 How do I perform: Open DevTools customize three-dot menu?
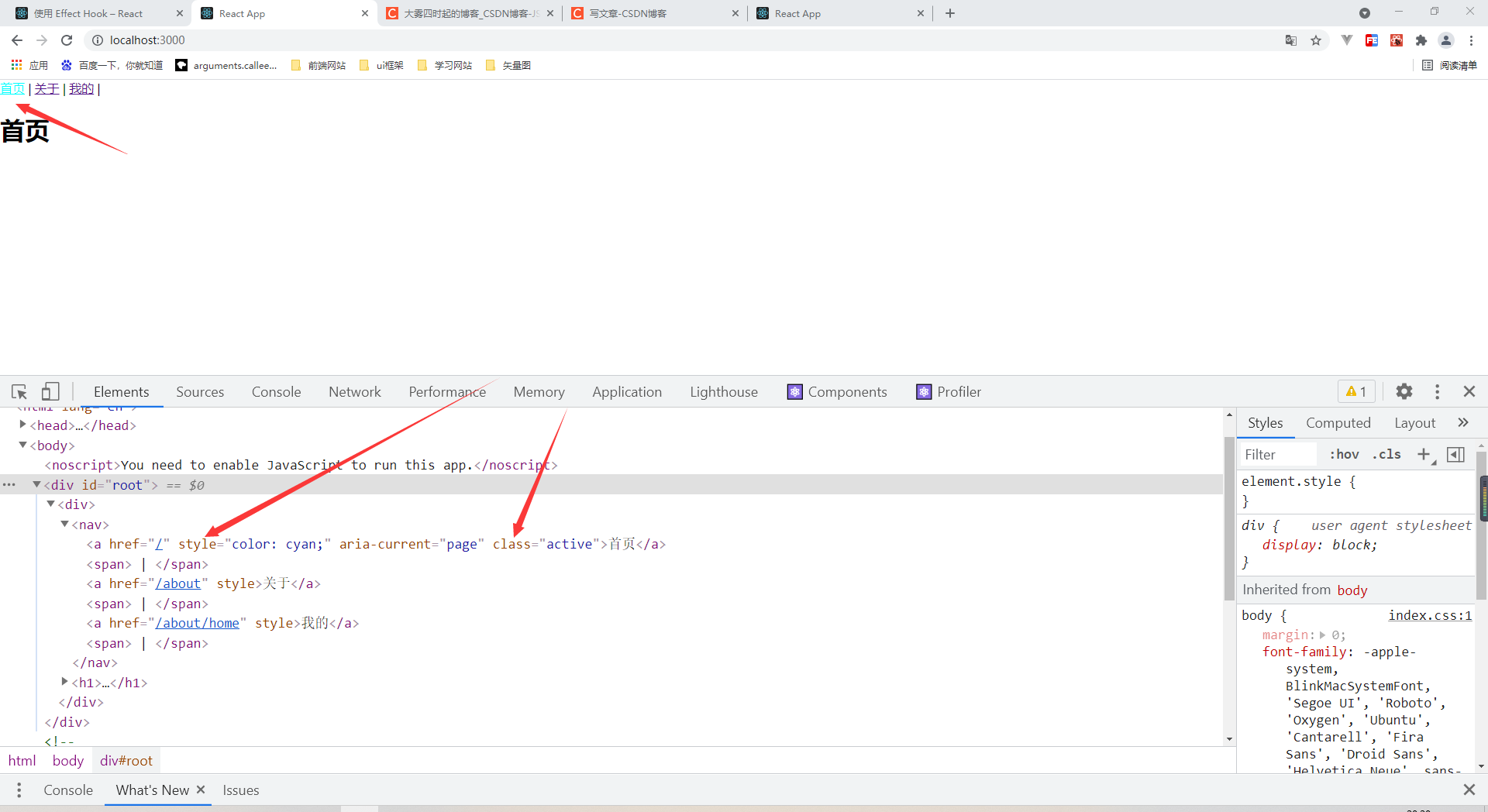coord(1438,392)
